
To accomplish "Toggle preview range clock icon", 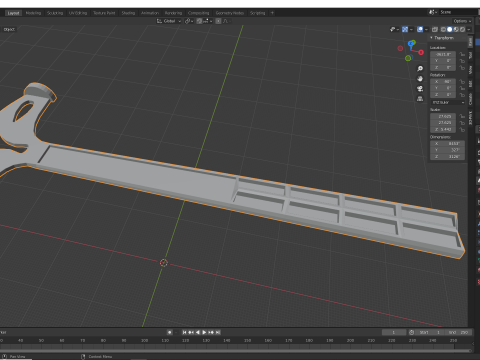I will pos(412,332).
